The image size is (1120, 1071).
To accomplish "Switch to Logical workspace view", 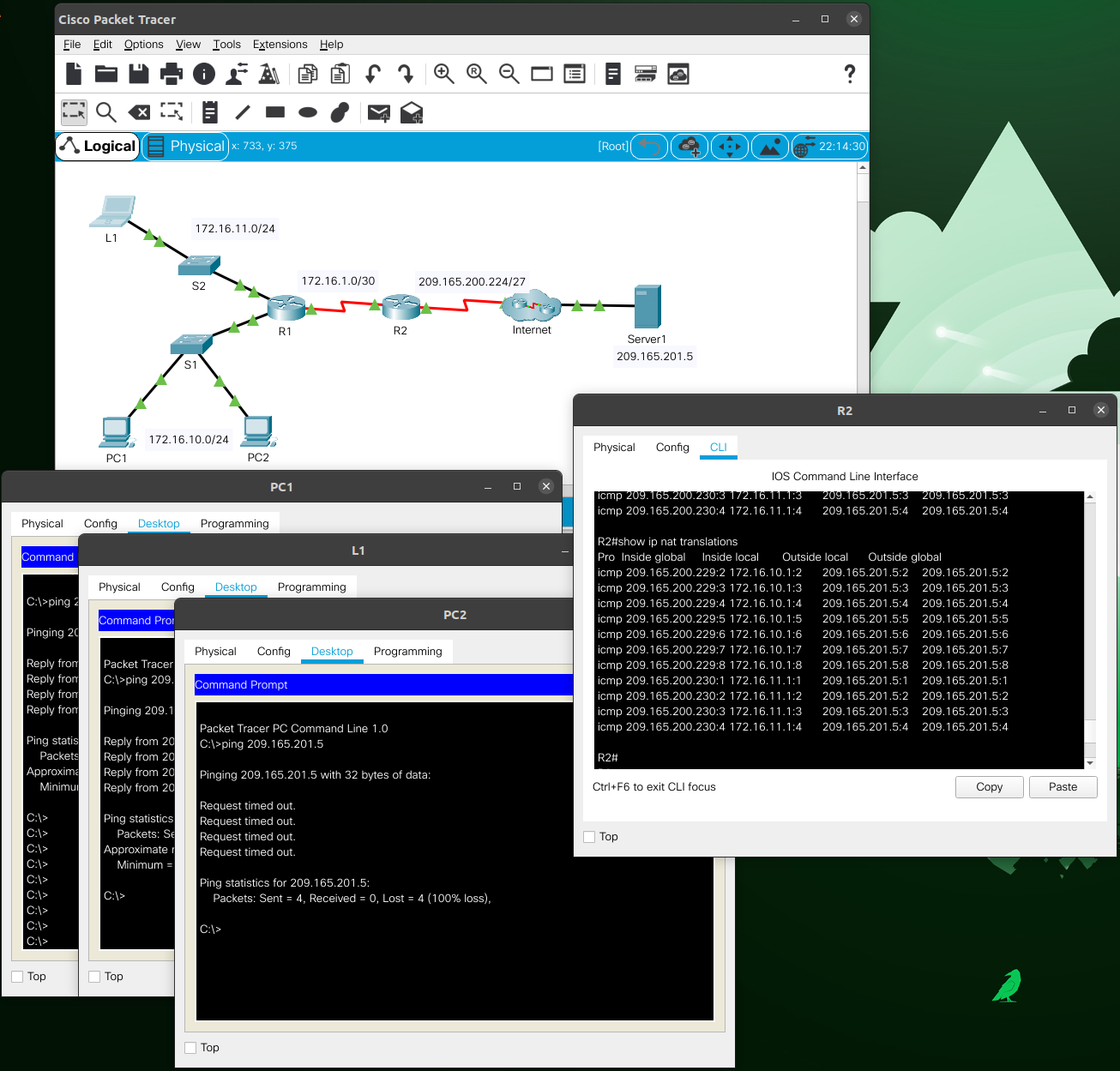I will 98,146.
